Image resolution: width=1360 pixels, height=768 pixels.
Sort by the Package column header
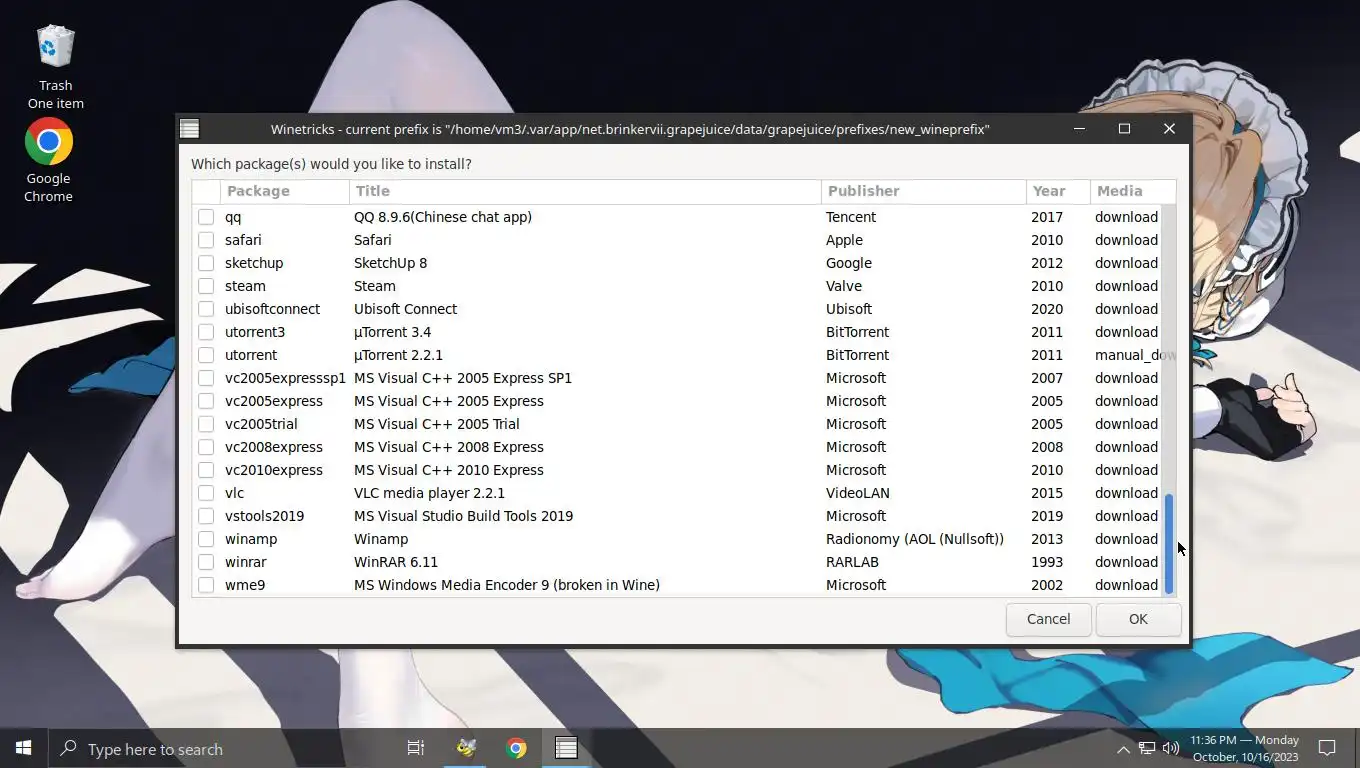tap(285, 191)
